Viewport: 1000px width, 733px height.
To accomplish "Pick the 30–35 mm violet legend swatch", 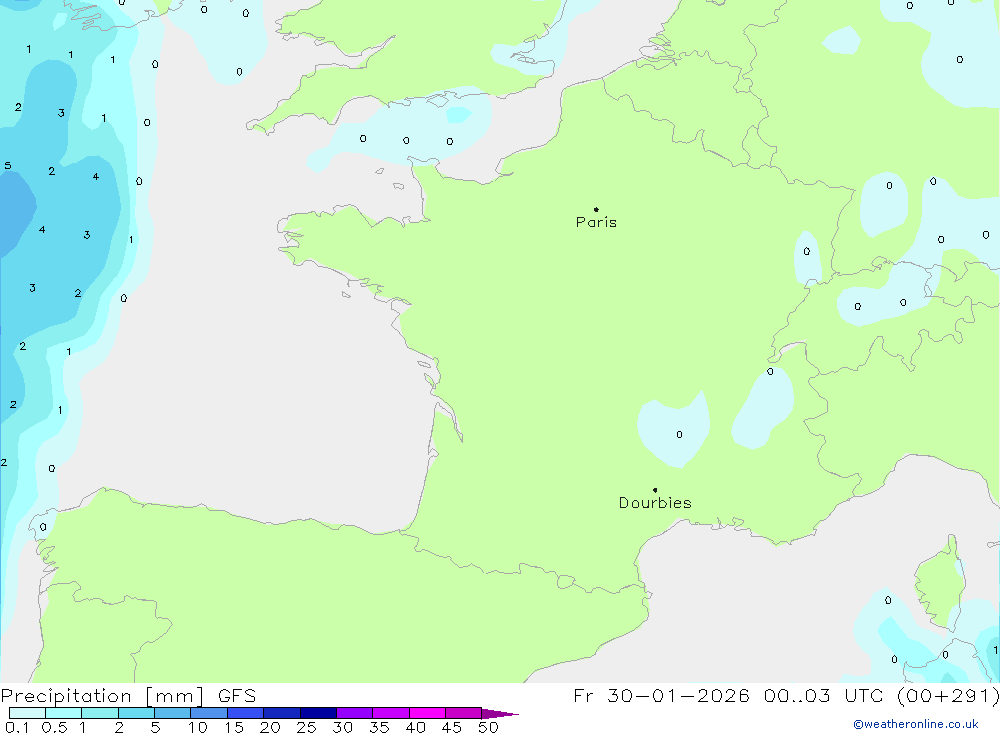I will tap(355, 713).
